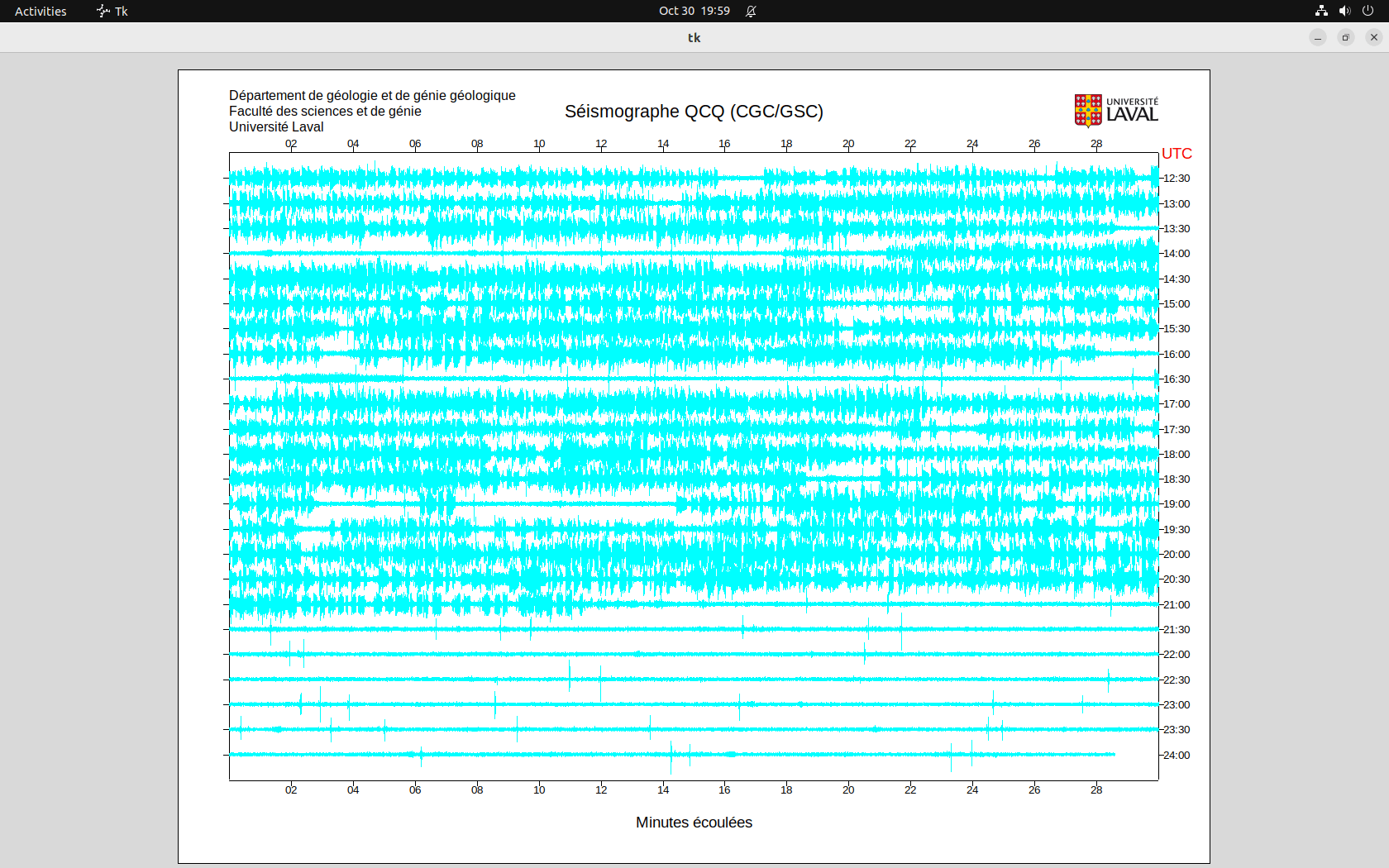
Task: Click the 12:30 time label
Action: [1177, 179]
